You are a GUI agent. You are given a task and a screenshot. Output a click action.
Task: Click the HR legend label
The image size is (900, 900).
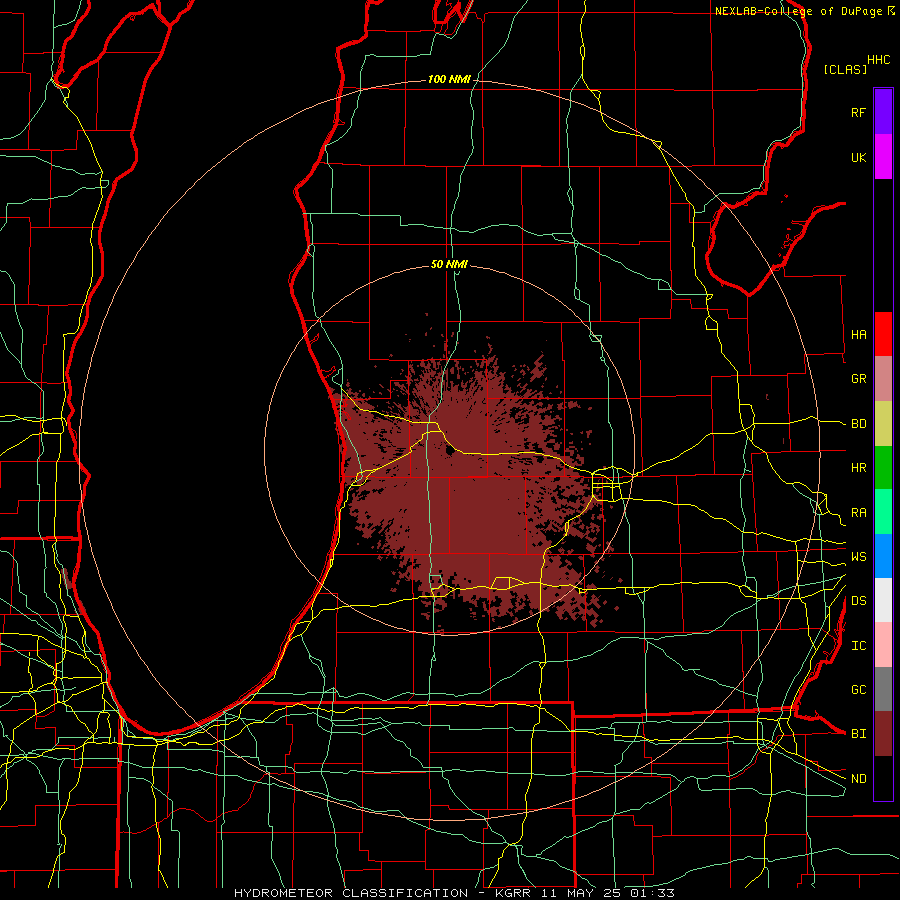tap(858, 468)
